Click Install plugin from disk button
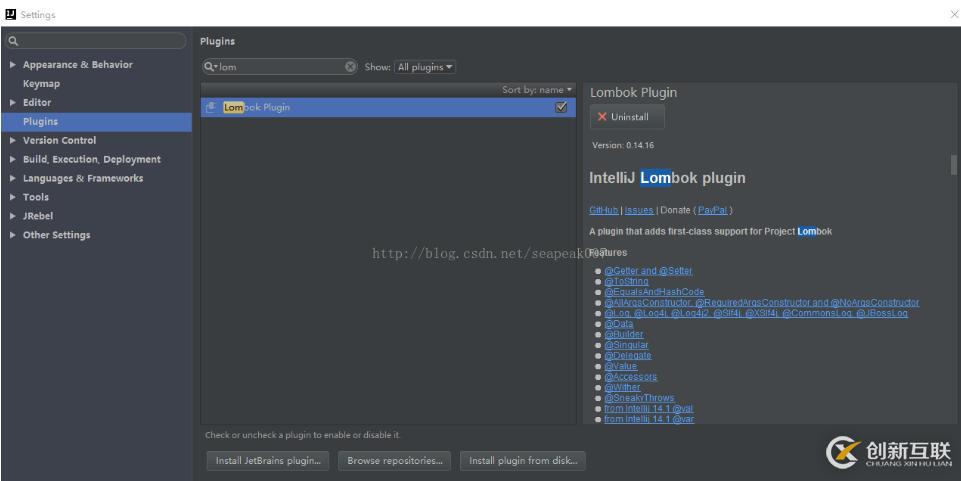Screen dimensions: 961x481 (523, 461)
